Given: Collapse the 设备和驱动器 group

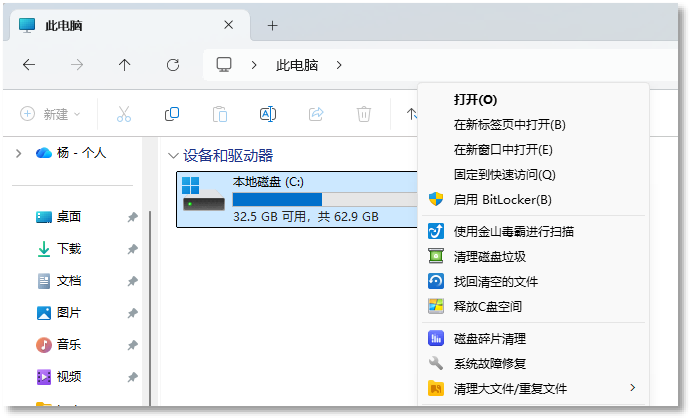Looking at the screenshot, I should click(173, 156).
